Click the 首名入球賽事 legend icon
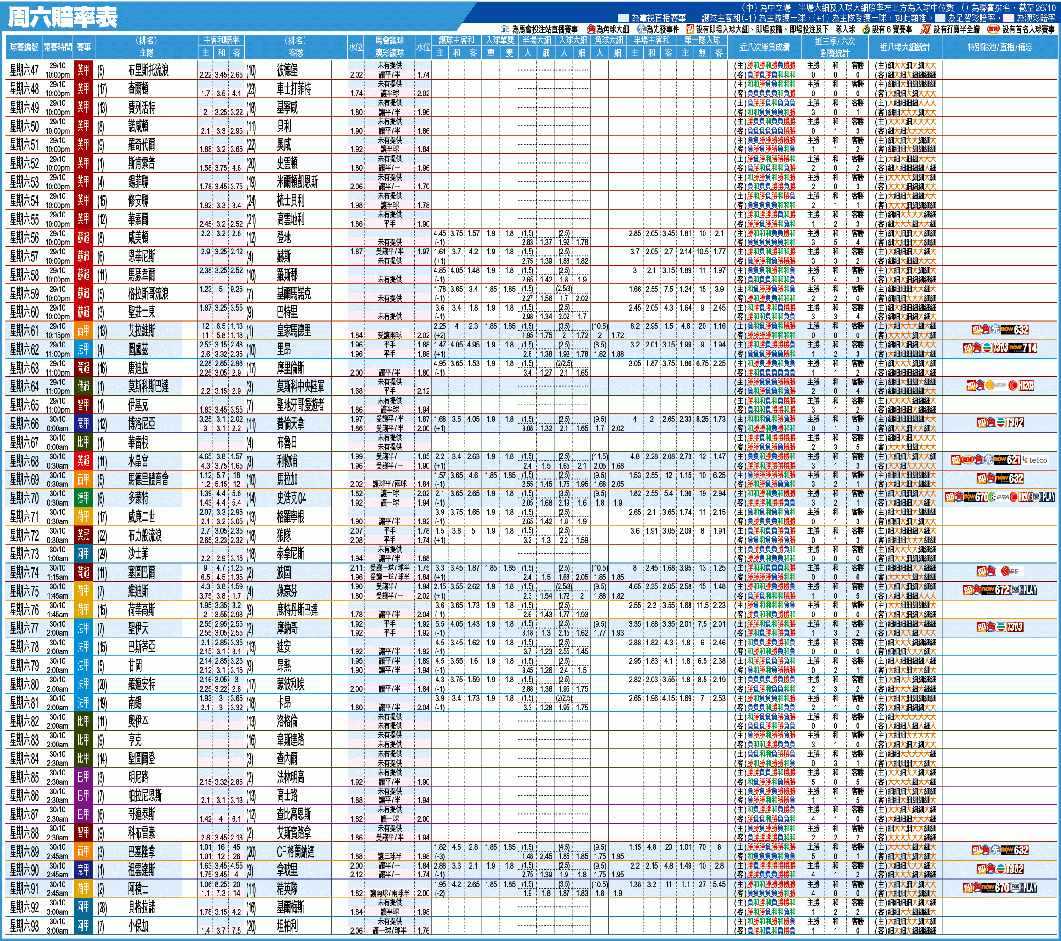The width and height of the screenshot is (1061, 941). click(x=993, y=29)
